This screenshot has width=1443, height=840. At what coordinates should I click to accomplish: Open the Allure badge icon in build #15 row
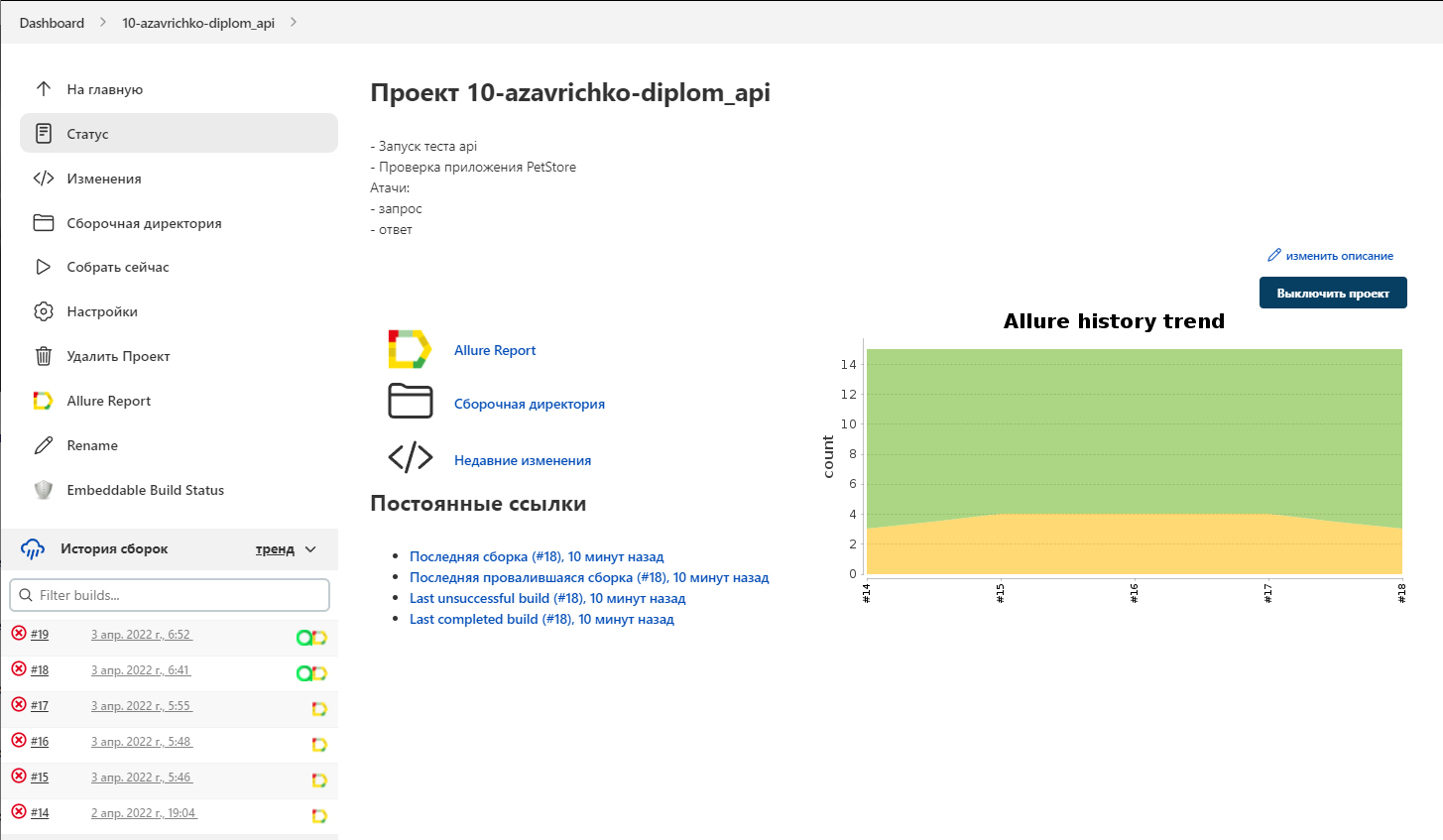[x=319, y=780]
